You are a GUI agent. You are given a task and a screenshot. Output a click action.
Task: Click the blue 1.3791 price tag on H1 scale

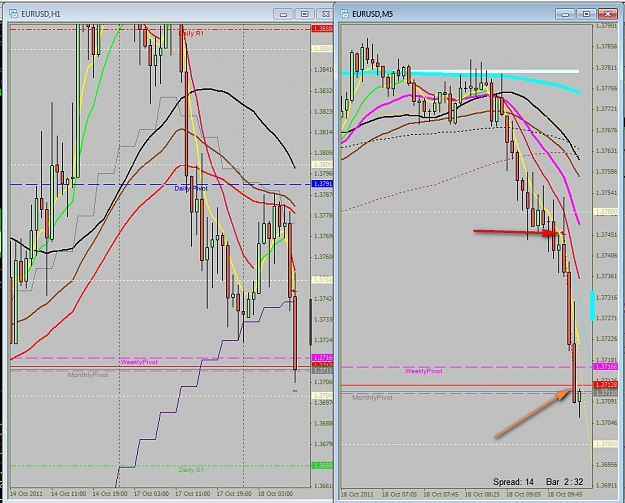tap(322, 184)
